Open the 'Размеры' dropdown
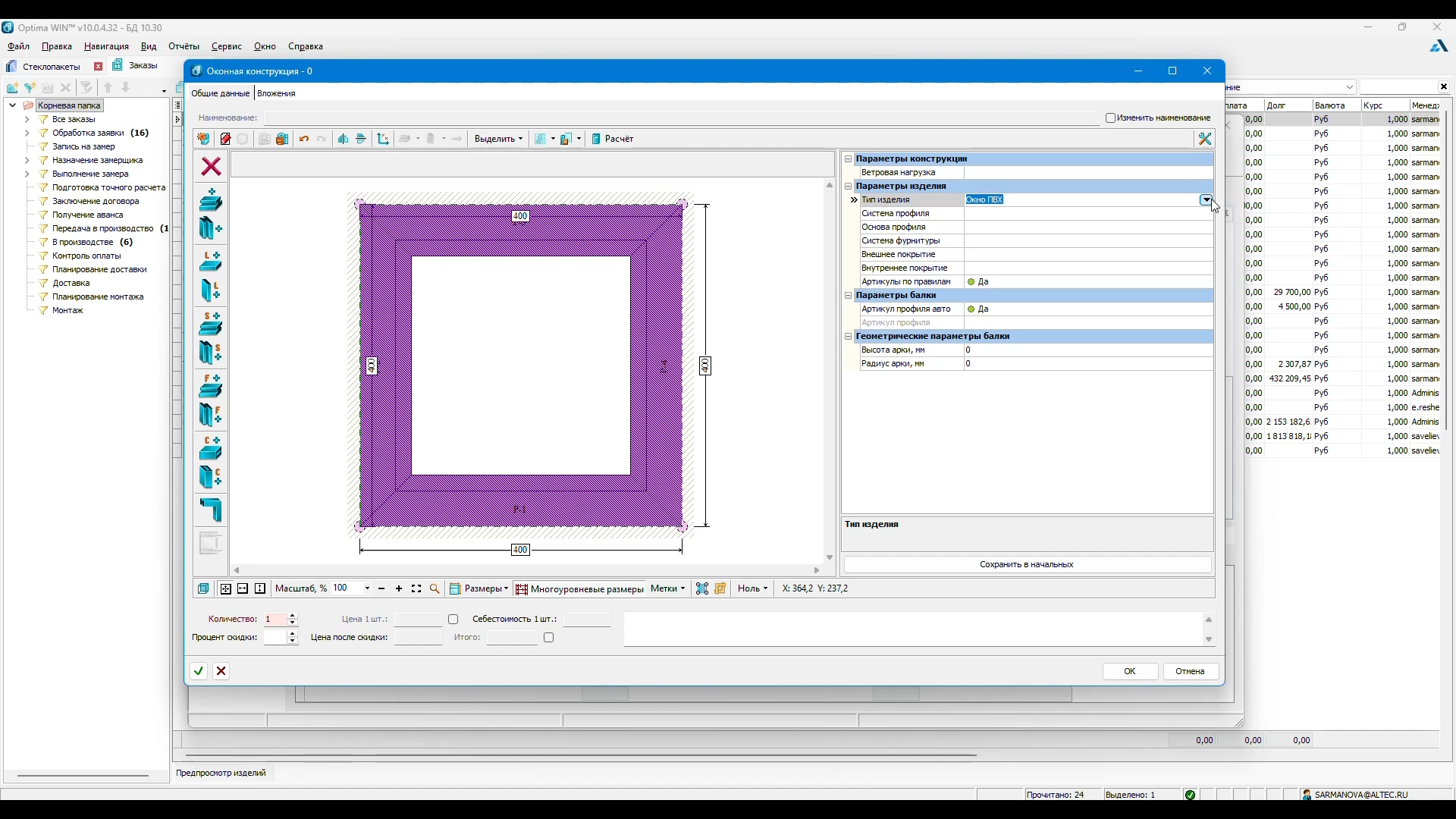The height and width of the screenshot is (819, 1456). click(x=479, y=589)
